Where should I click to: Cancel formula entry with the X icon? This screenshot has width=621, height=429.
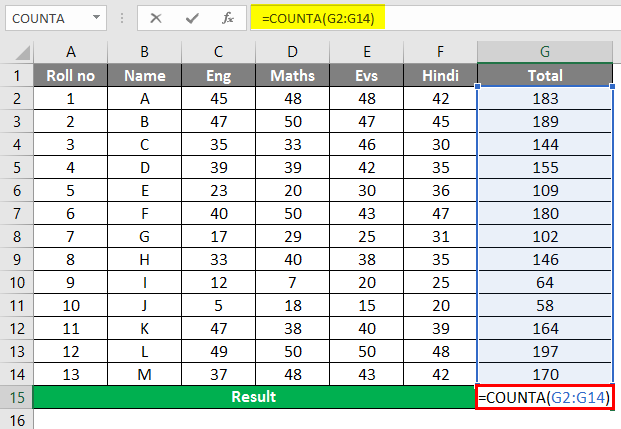click(156, 18)
